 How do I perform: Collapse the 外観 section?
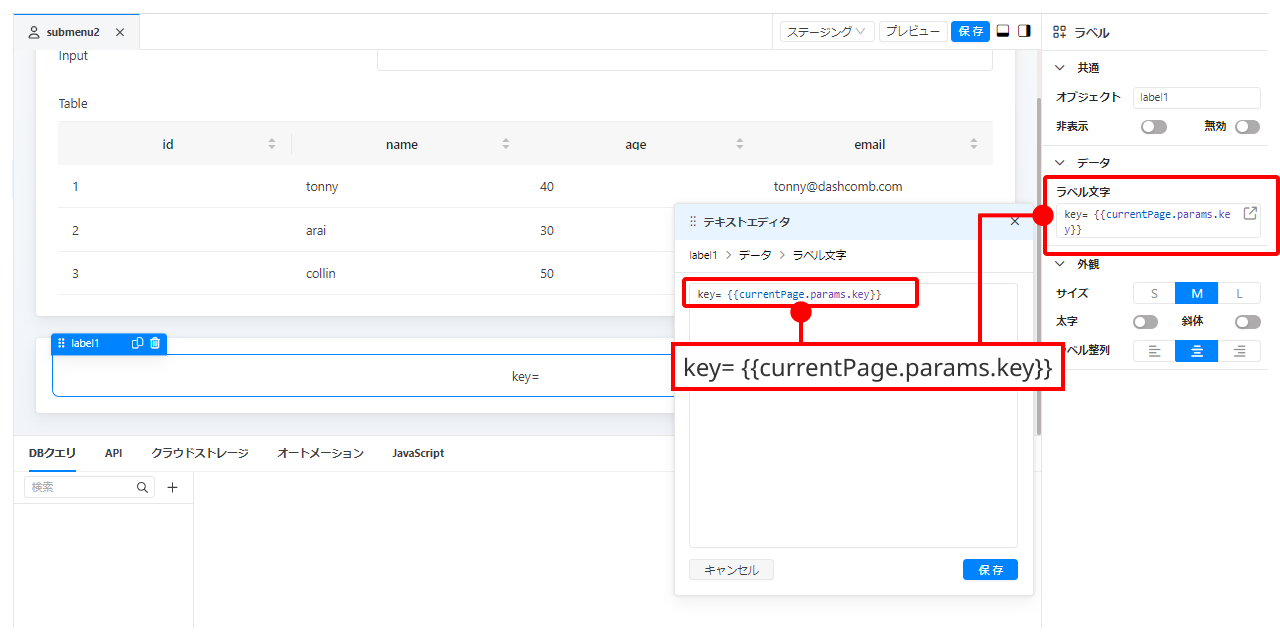coord(1061,264)
